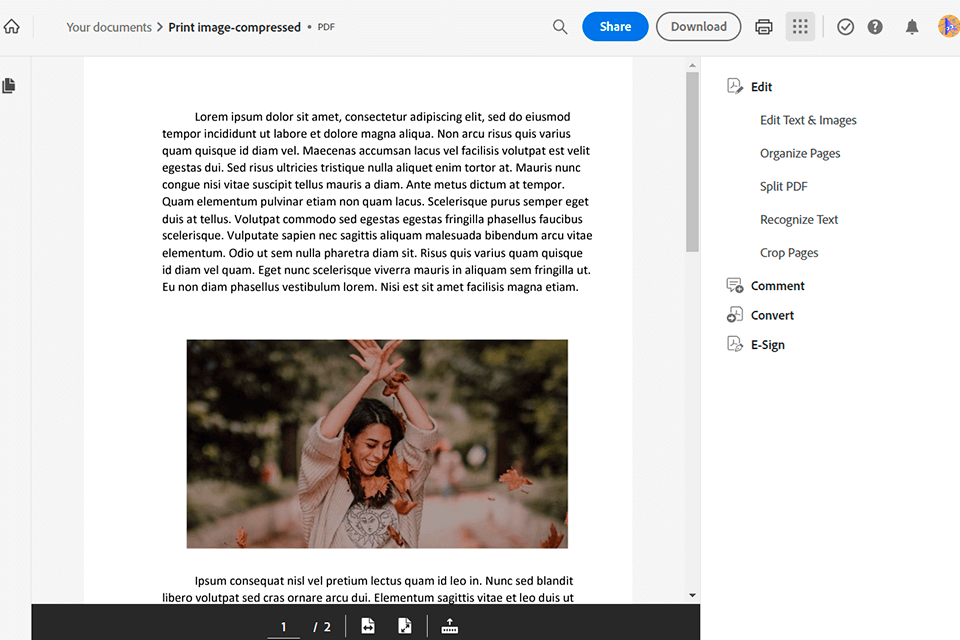Open notifications bell icon
Image resolution: width=960 pixels, height=640 pixels.
[912, 26]
